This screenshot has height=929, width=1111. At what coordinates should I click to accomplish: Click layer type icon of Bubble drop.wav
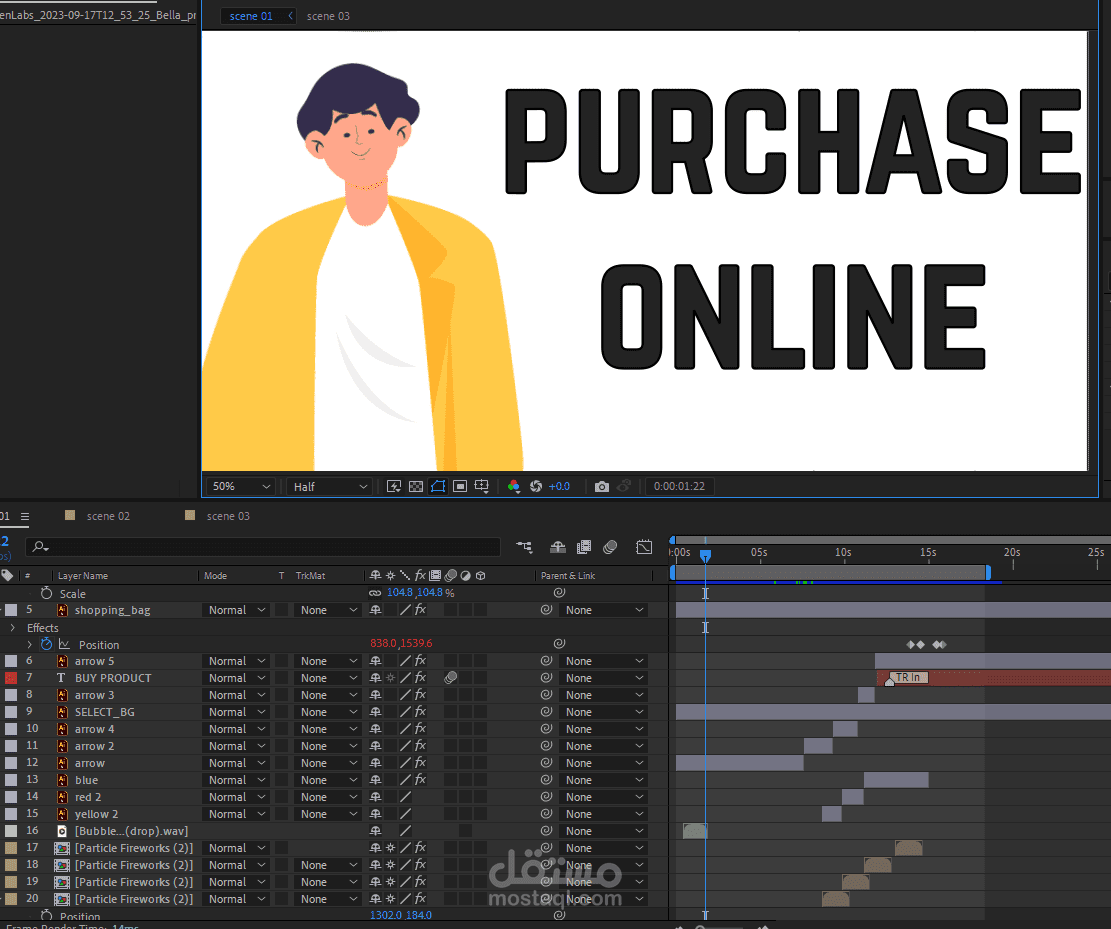[62, 831]
